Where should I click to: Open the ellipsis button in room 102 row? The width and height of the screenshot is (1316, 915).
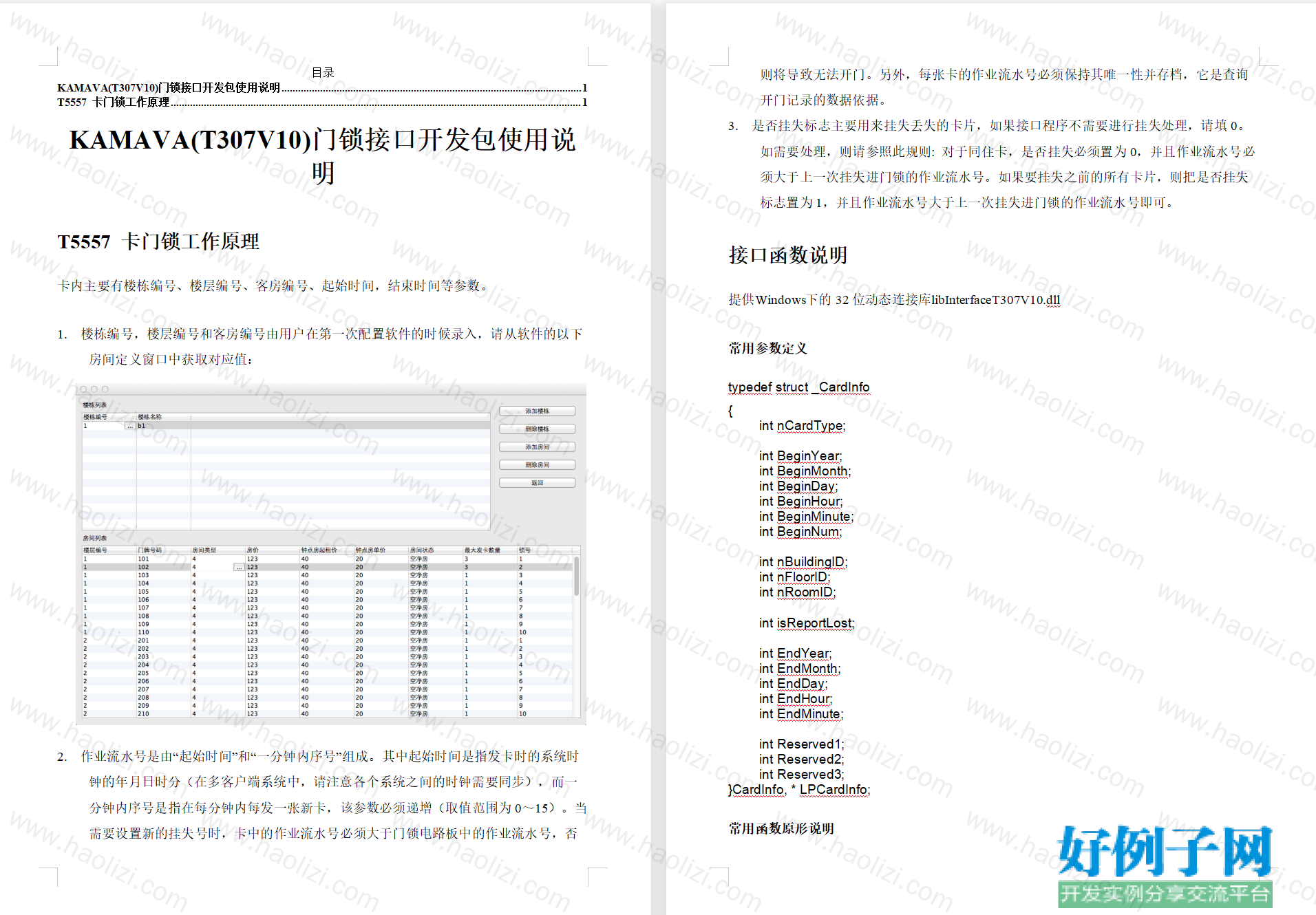[x=239, y=567]
